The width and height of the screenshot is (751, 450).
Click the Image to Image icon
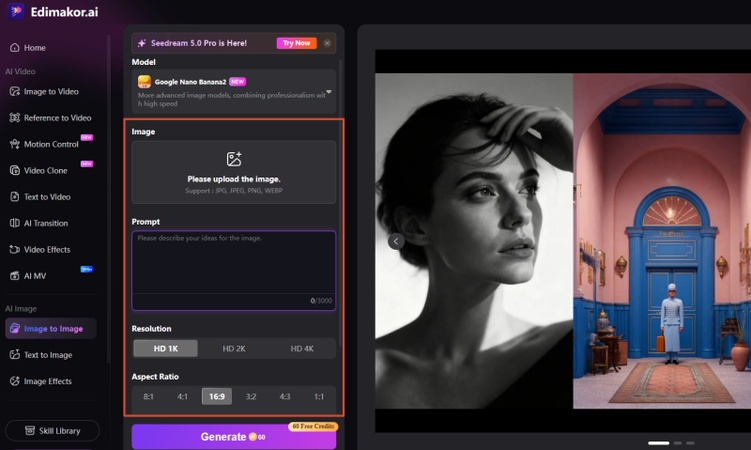click(x=15, y=328)
